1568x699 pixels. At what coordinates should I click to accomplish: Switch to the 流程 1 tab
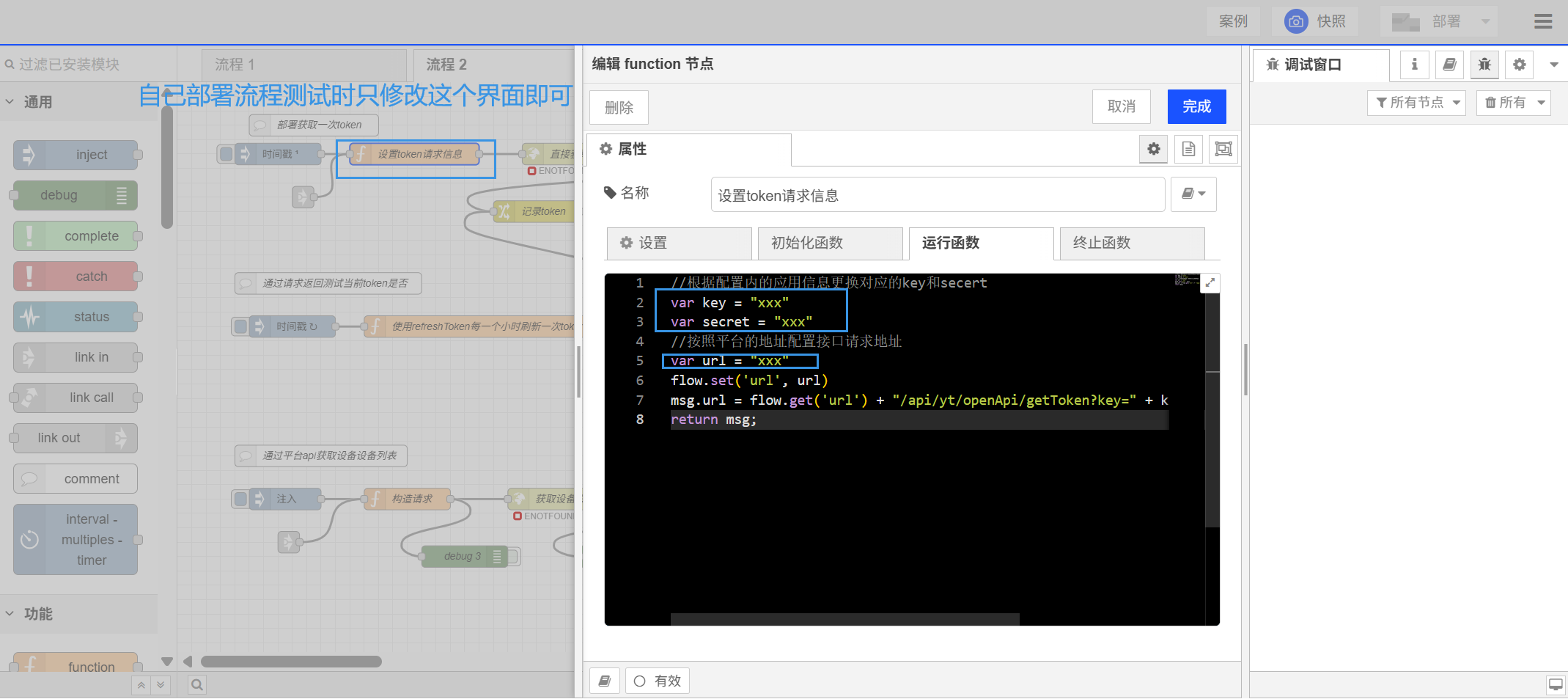tap(303, 65)
